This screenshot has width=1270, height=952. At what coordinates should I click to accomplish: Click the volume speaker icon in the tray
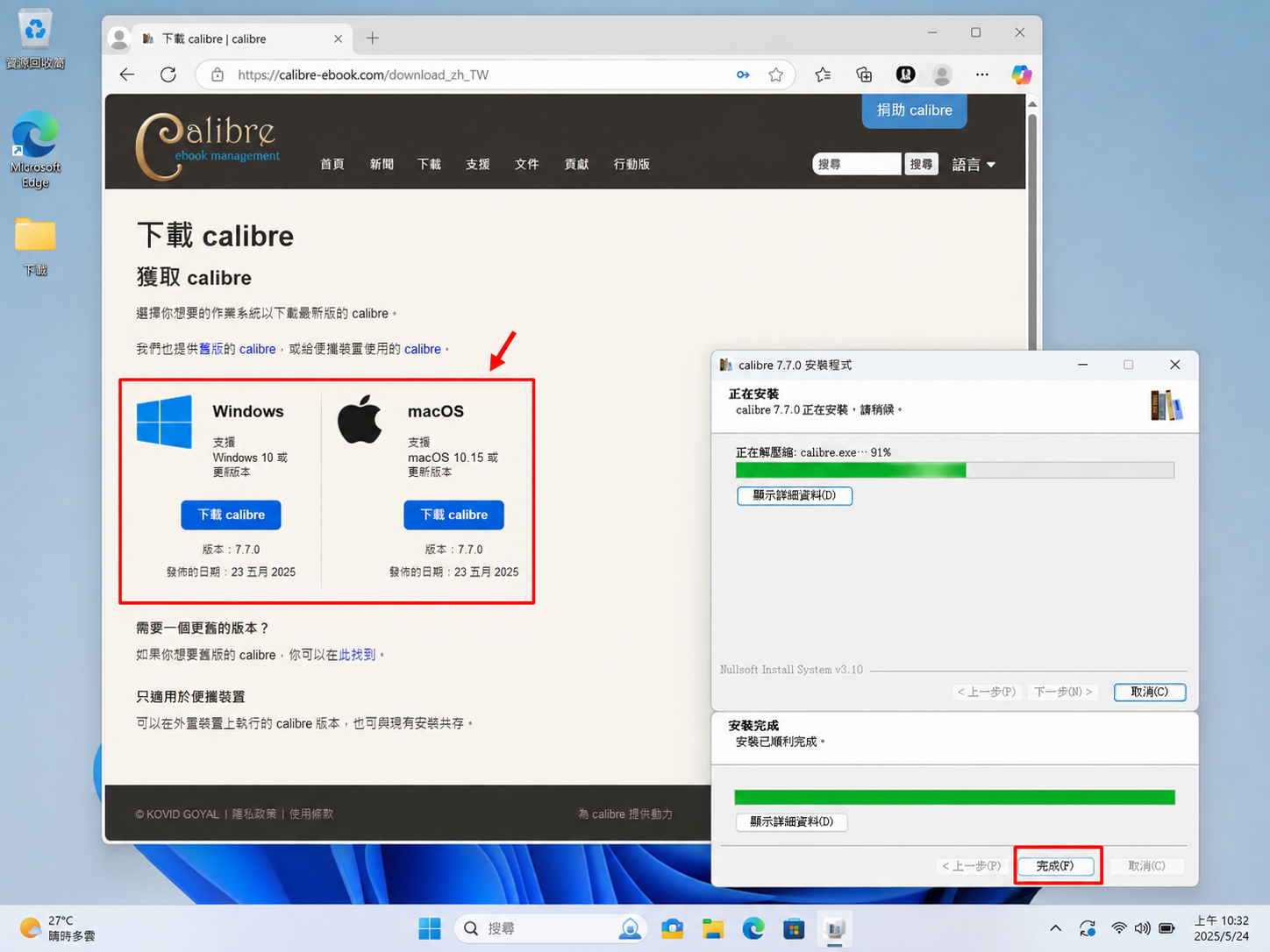1142,928
